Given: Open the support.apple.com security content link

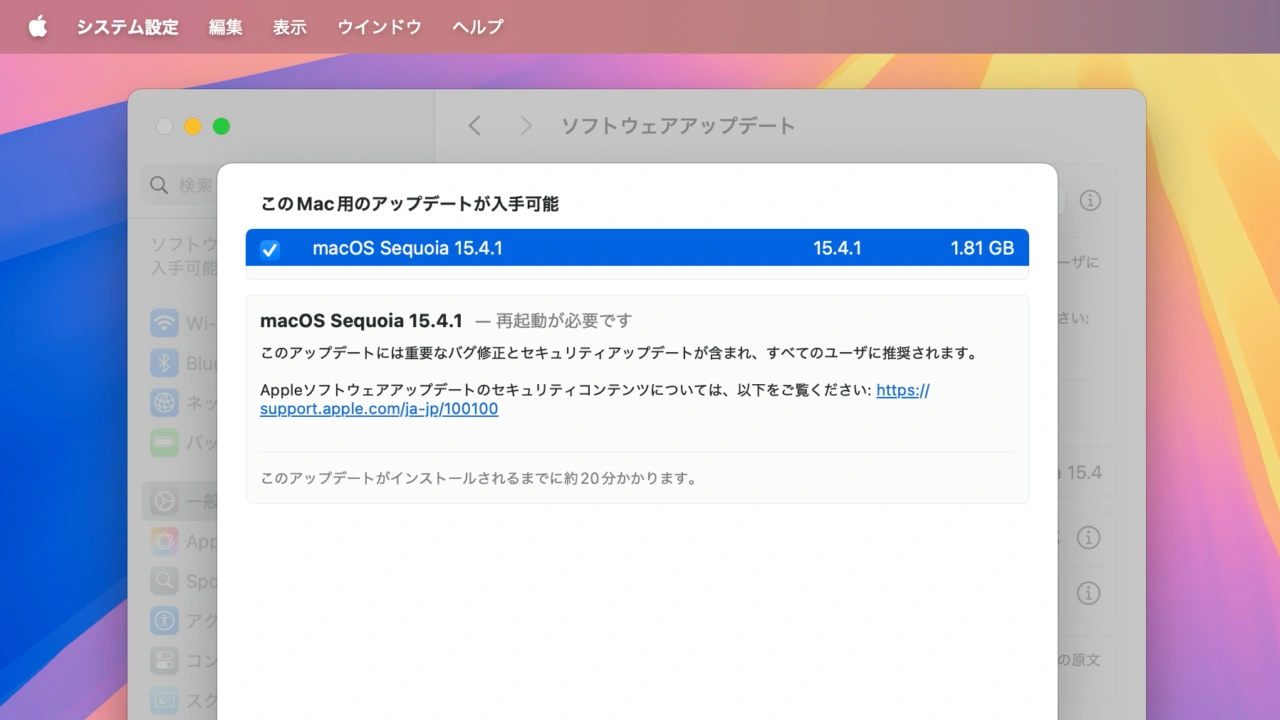Looking at the screenshot, I should click(379, 409).
